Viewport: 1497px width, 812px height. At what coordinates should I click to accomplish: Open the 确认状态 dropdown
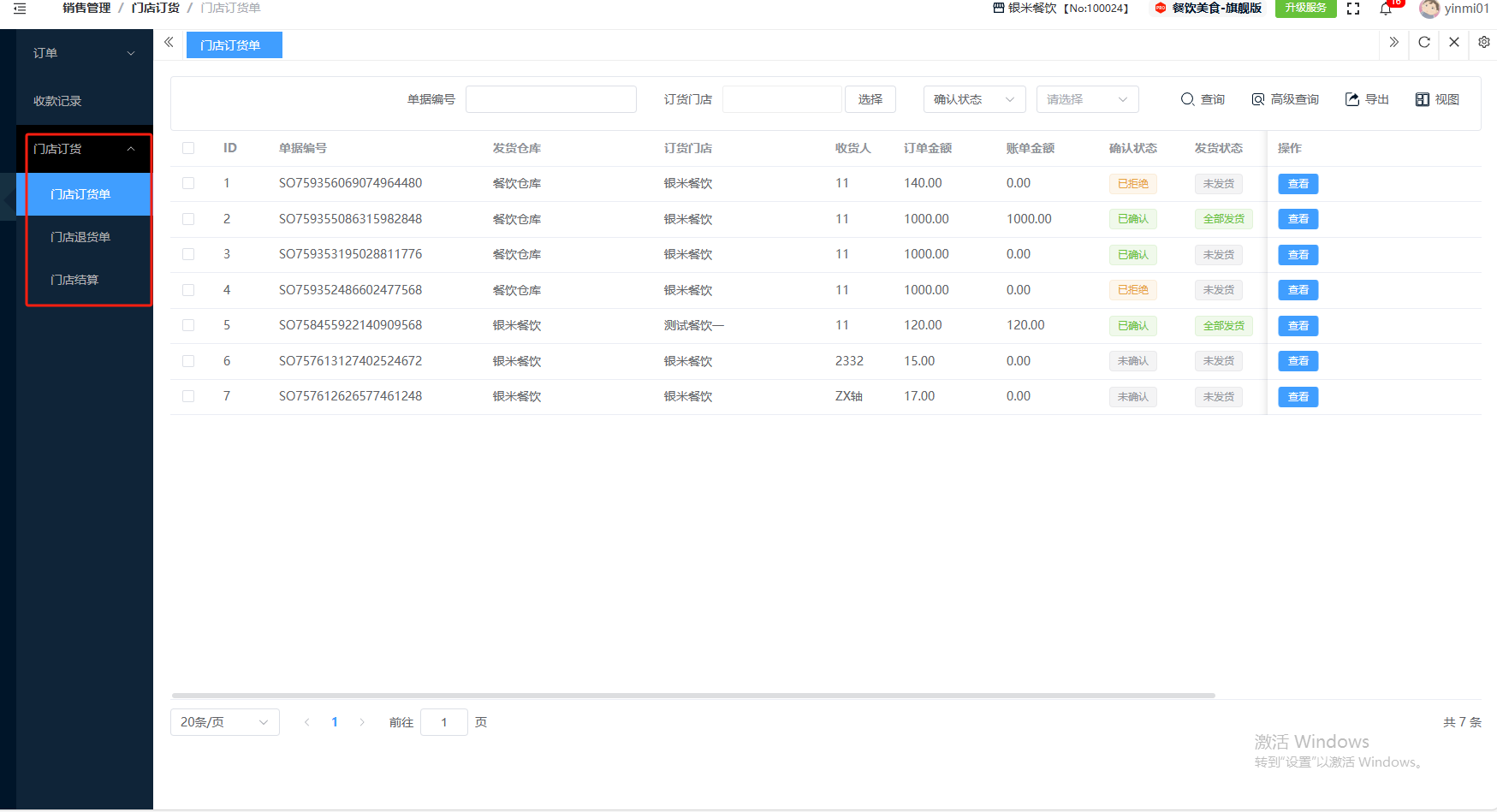pos(974,99)
